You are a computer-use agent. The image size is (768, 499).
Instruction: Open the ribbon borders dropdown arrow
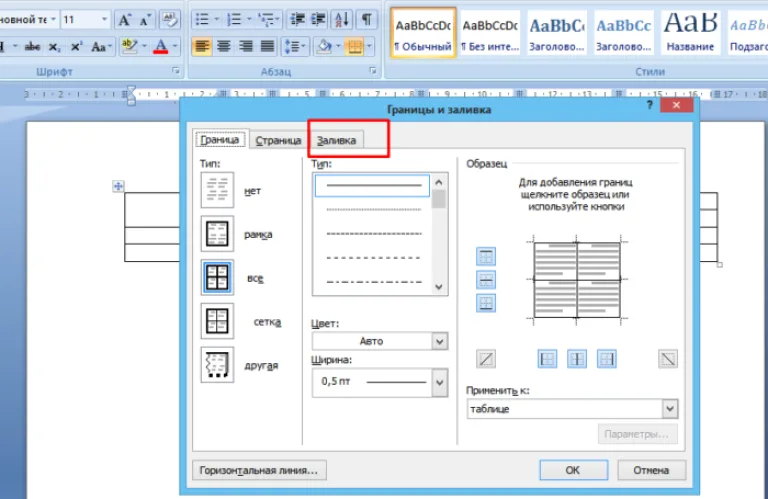(x=369, y=47)
